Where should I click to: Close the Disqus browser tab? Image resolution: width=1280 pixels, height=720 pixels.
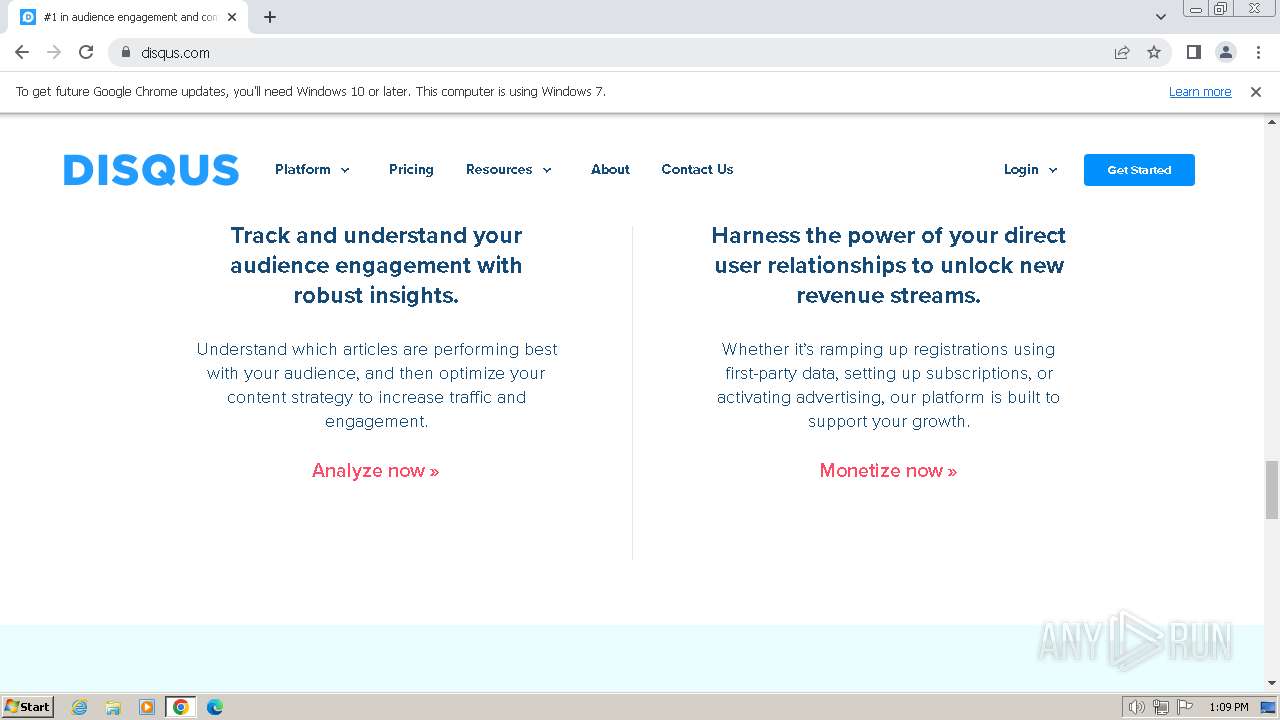tap(232, 17)
